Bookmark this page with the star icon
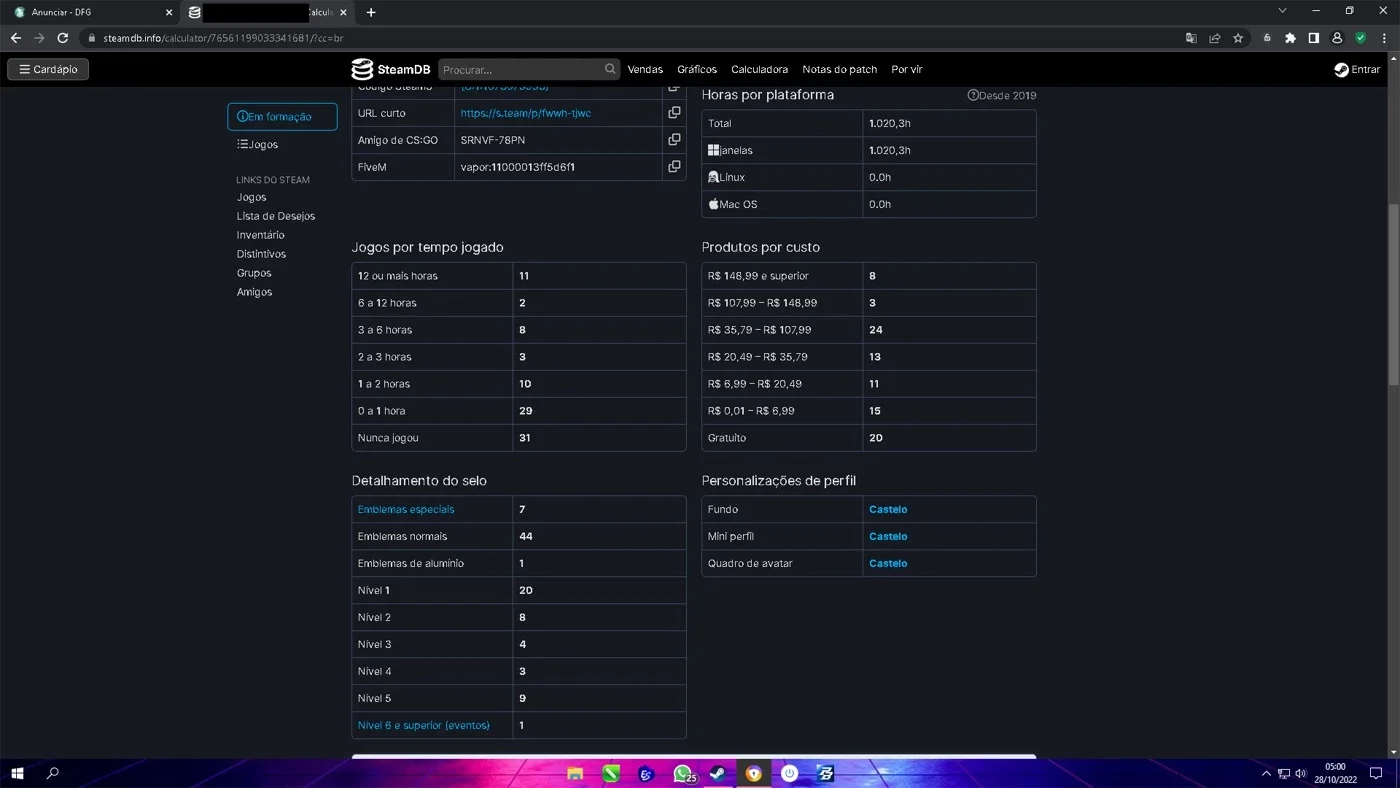Image resolution: width=1400 pixels, height=788 pixels. coord(1238,38)
